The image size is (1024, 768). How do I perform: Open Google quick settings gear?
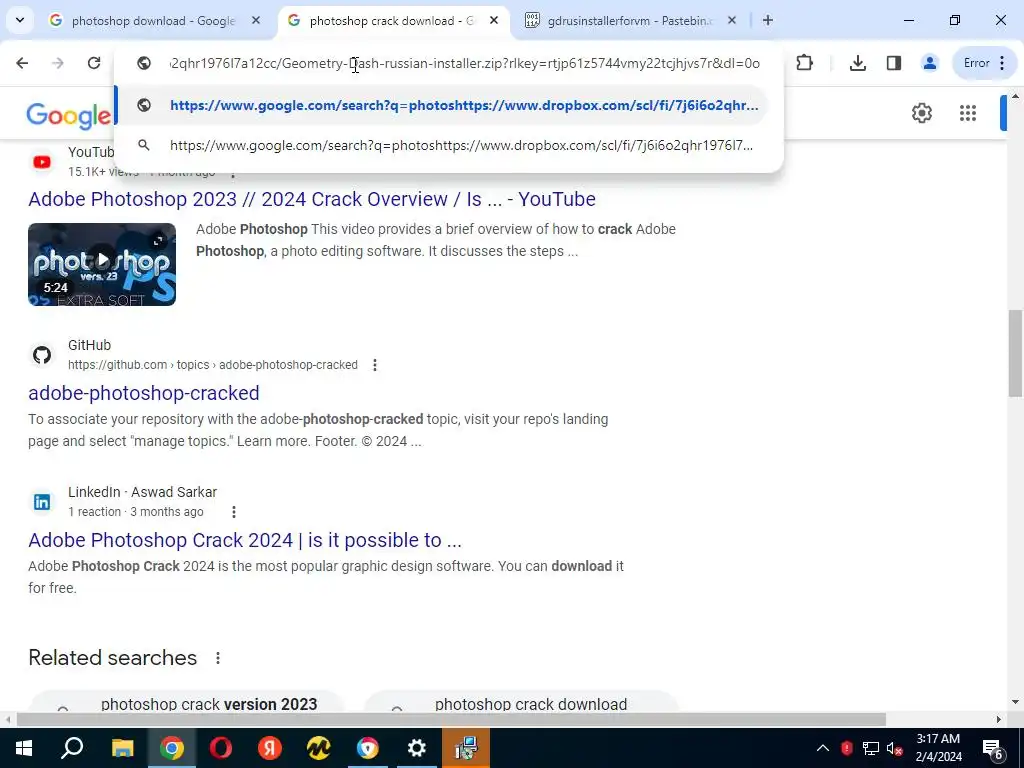921,113
